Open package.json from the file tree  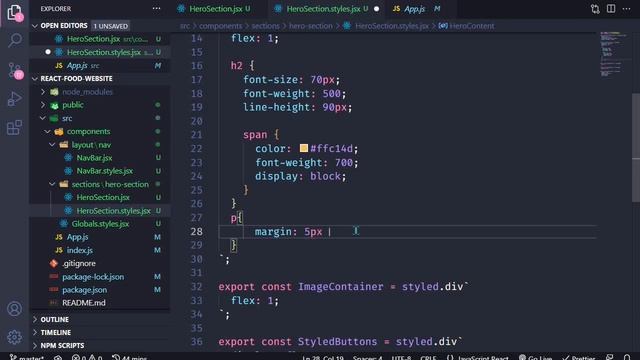coord(84,290)
